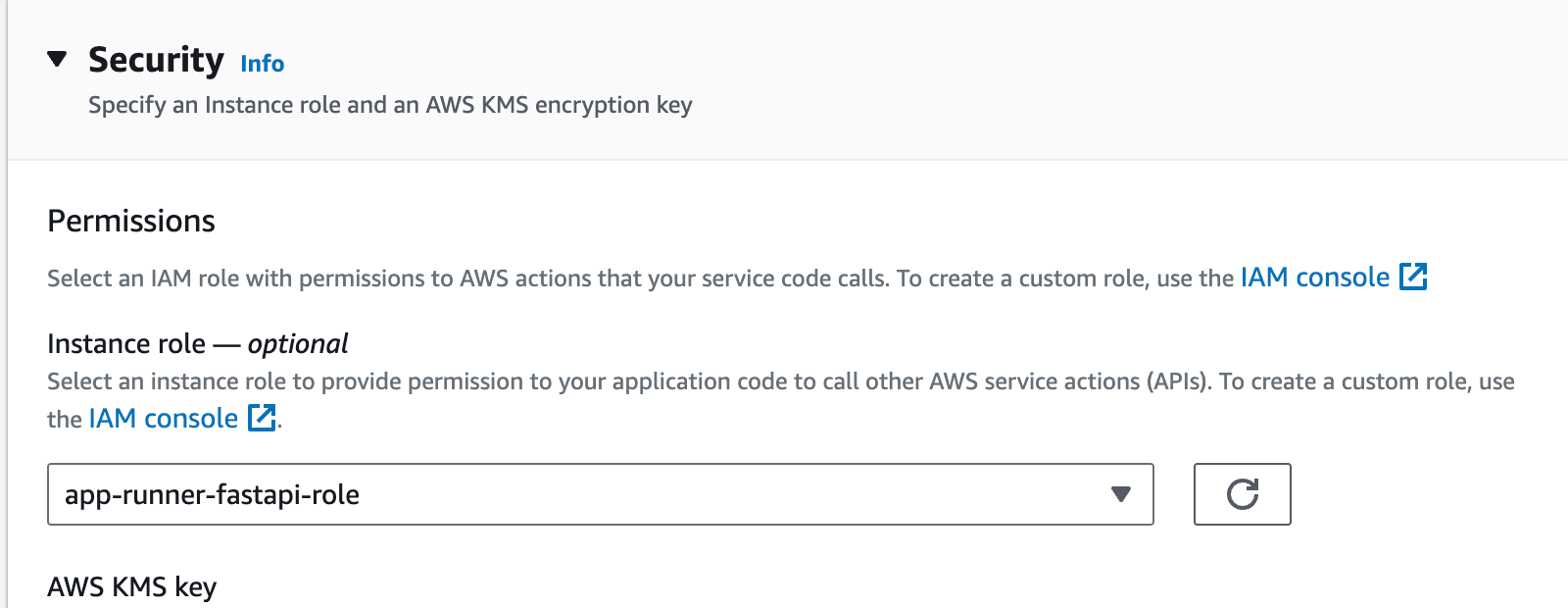
Task: Click the AWS KMS key heading
Action: (x=130, y=585)
